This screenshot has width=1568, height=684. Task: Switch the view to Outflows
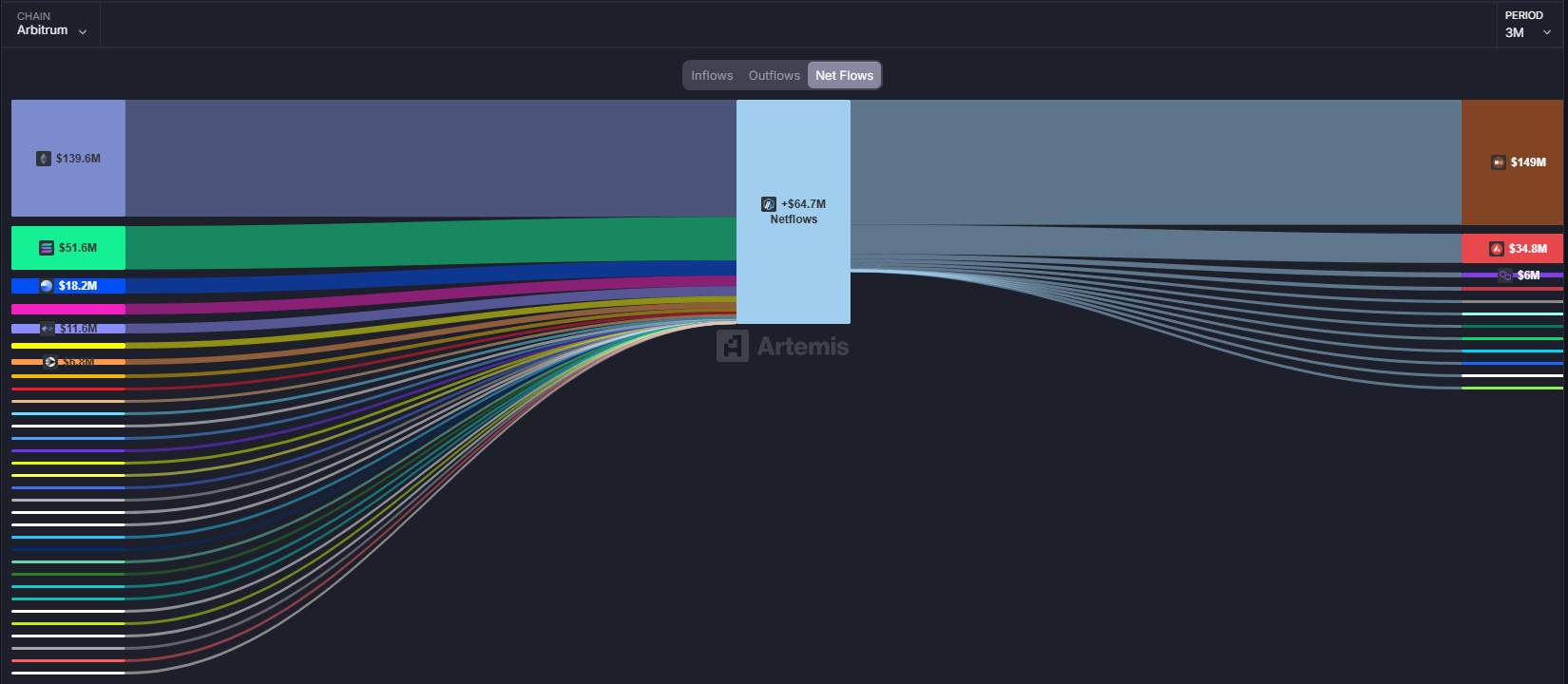[774, 75]
